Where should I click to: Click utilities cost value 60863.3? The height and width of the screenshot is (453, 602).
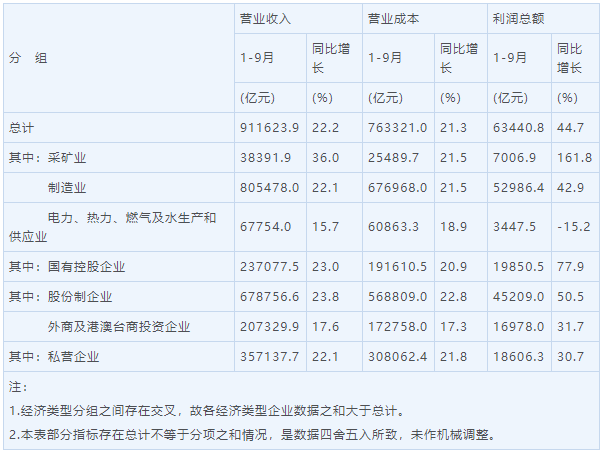pyautogui.click(x=394, y=226)
